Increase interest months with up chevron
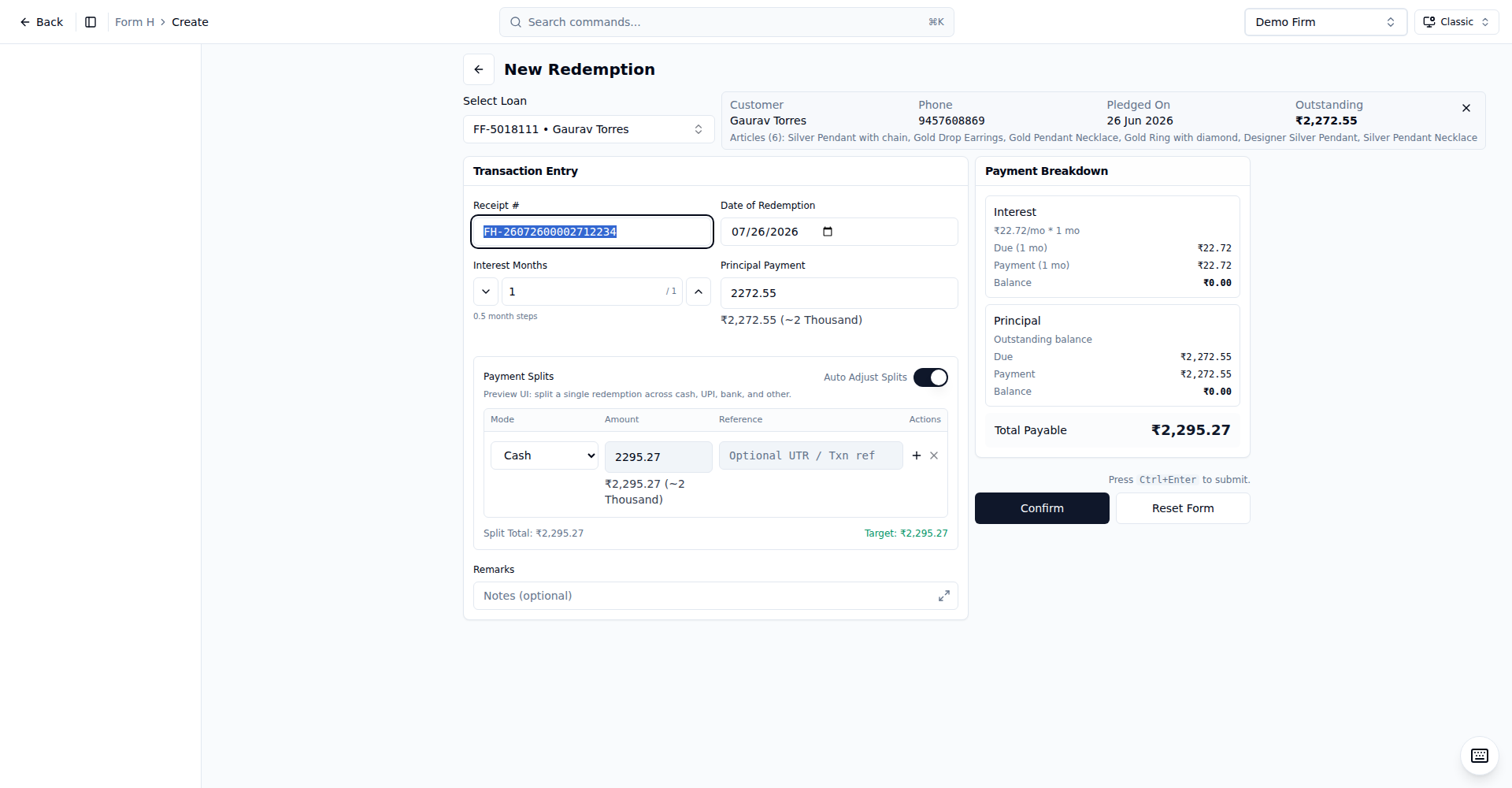The height and width of the screenshot is (788, 1512). 699,292
